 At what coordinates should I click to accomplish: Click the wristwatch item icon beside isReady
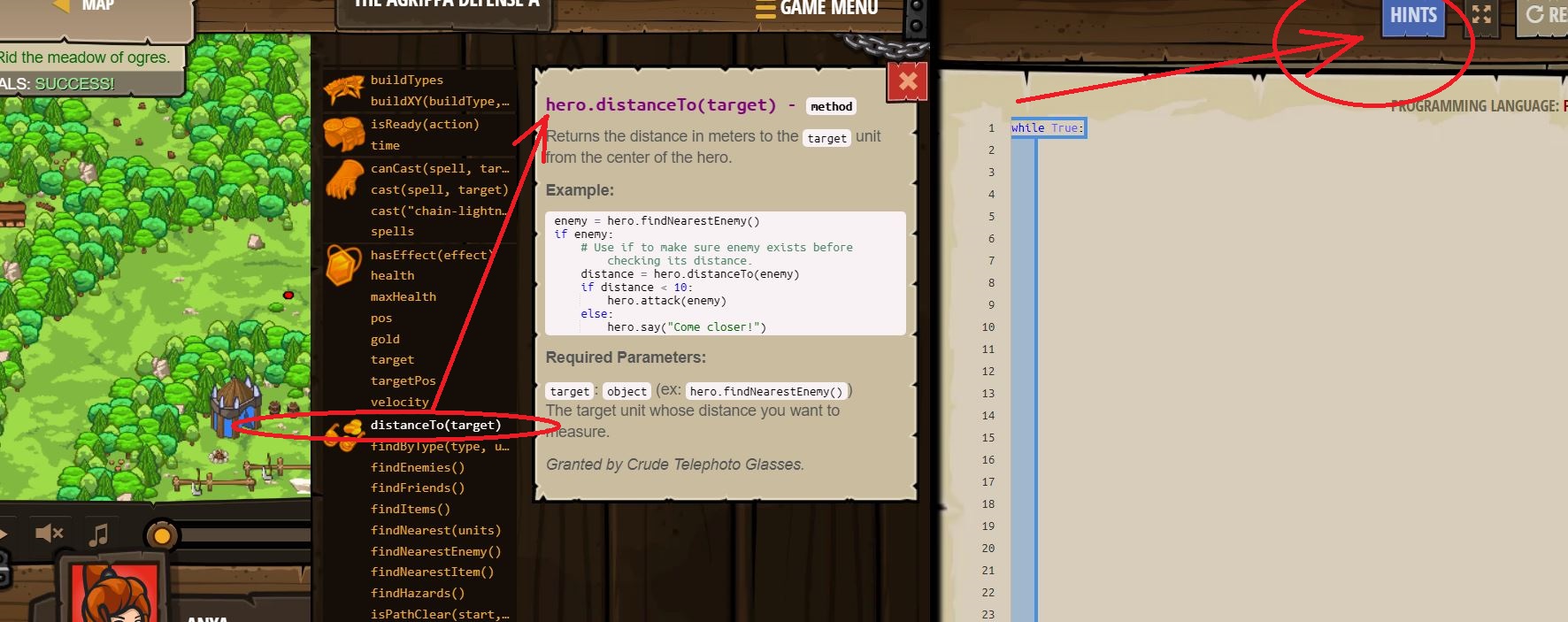coord(344,134)
